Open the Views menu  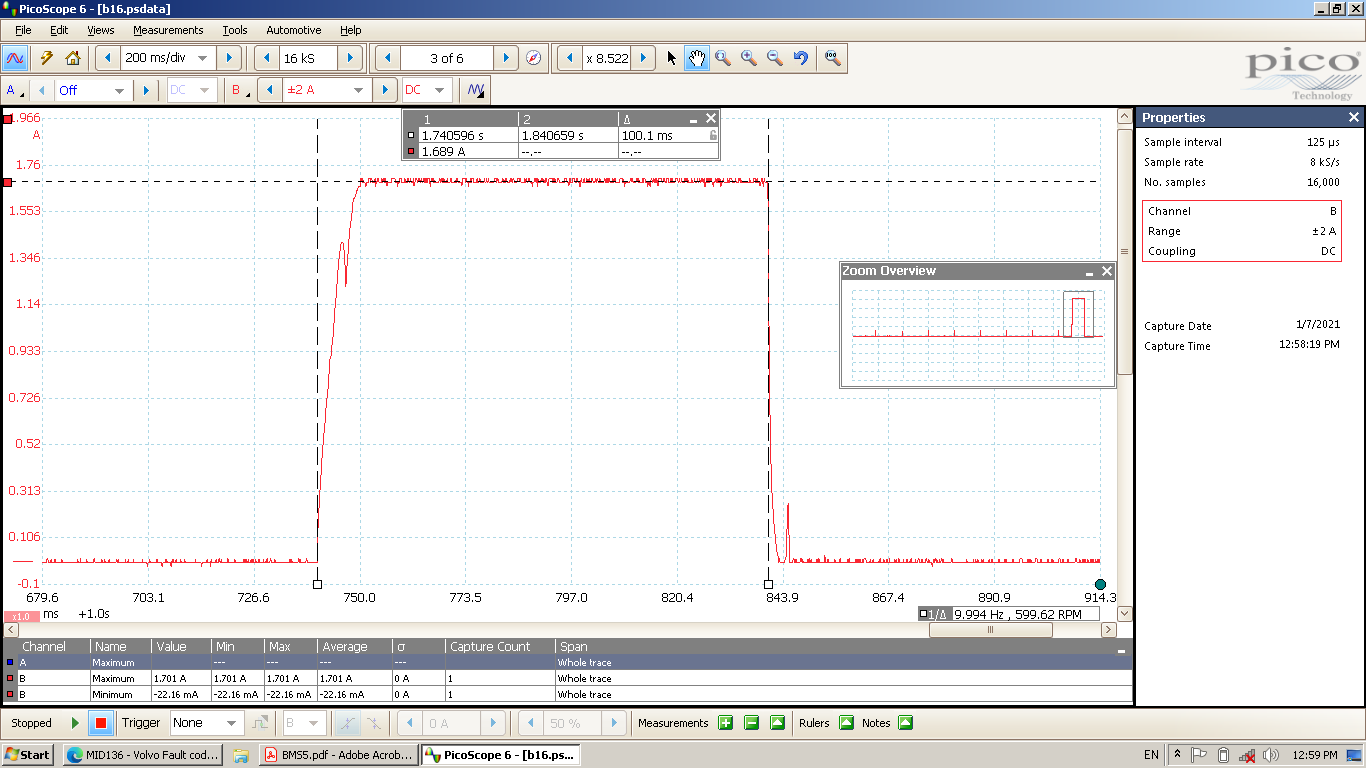click(x=100, y=30)
